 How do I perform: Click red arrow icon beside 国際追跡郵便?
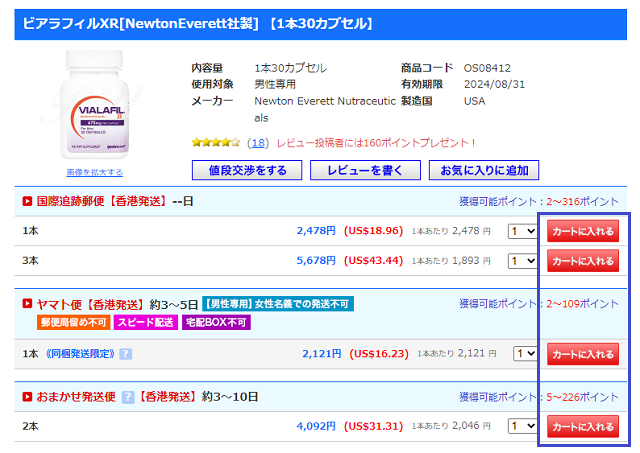(x=27, y=201)
